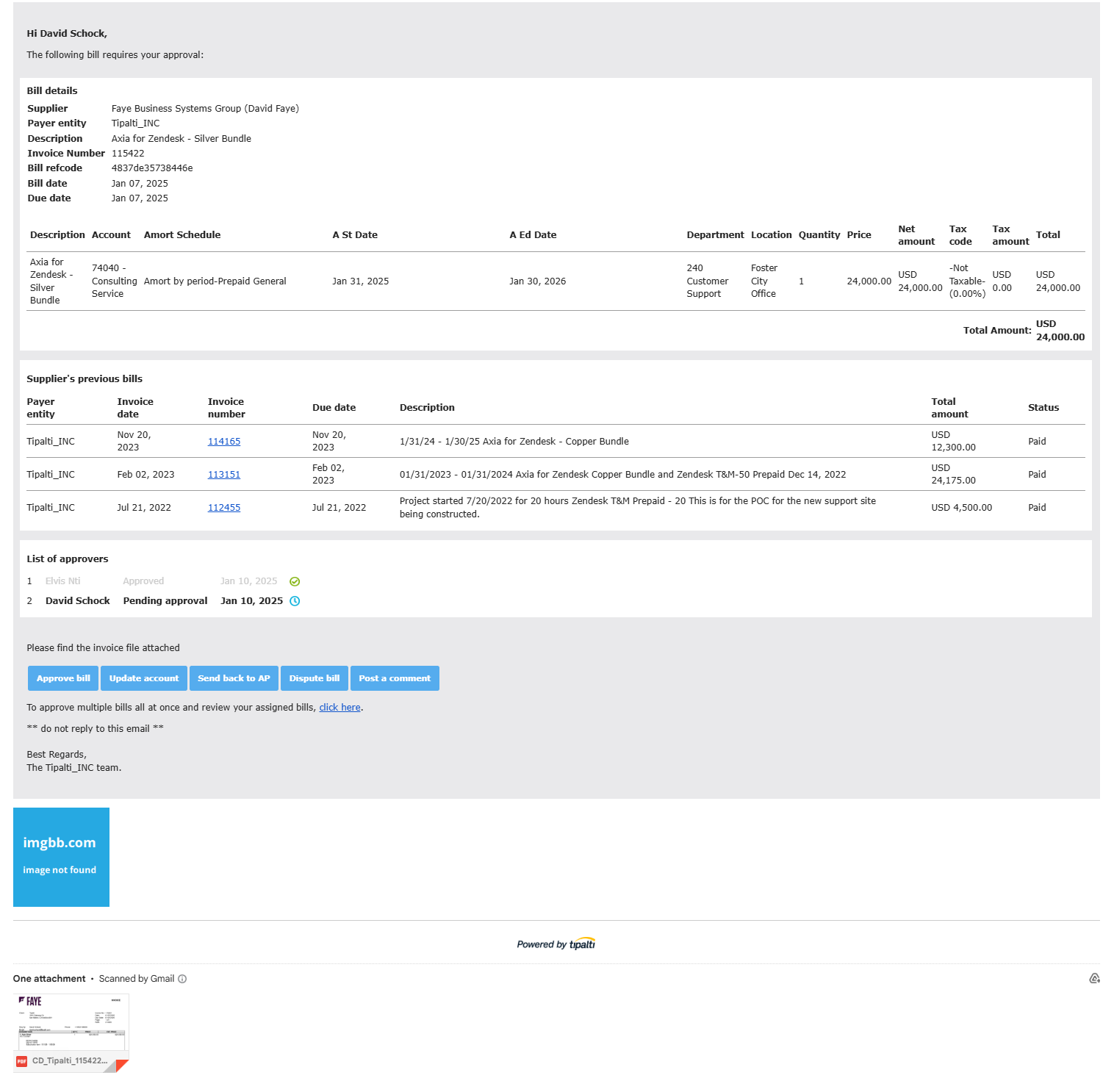Click the add to Drive icon
Screen dimensions: 1114x1092
click(x=1094, y=979)
